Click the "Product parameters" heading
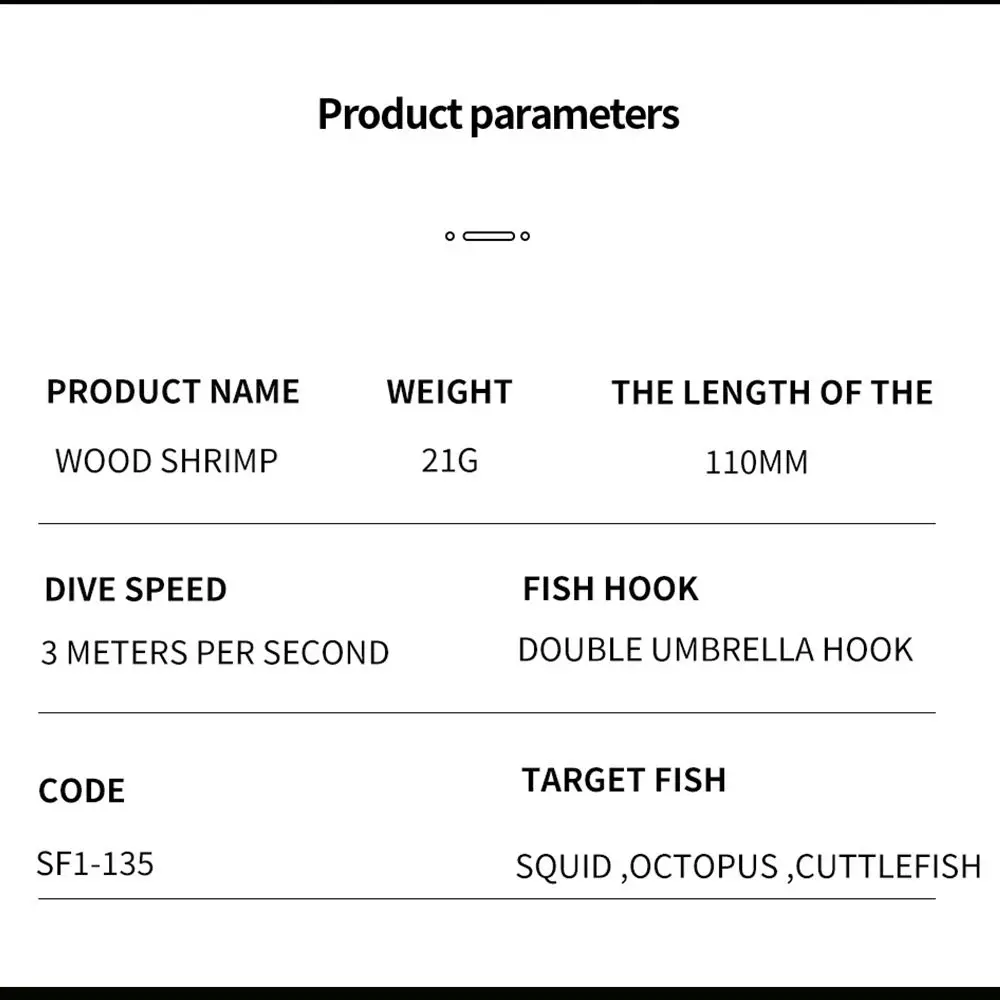Image resolution: width=1000 pixels, height=1000 pixels. click(498, 114)
